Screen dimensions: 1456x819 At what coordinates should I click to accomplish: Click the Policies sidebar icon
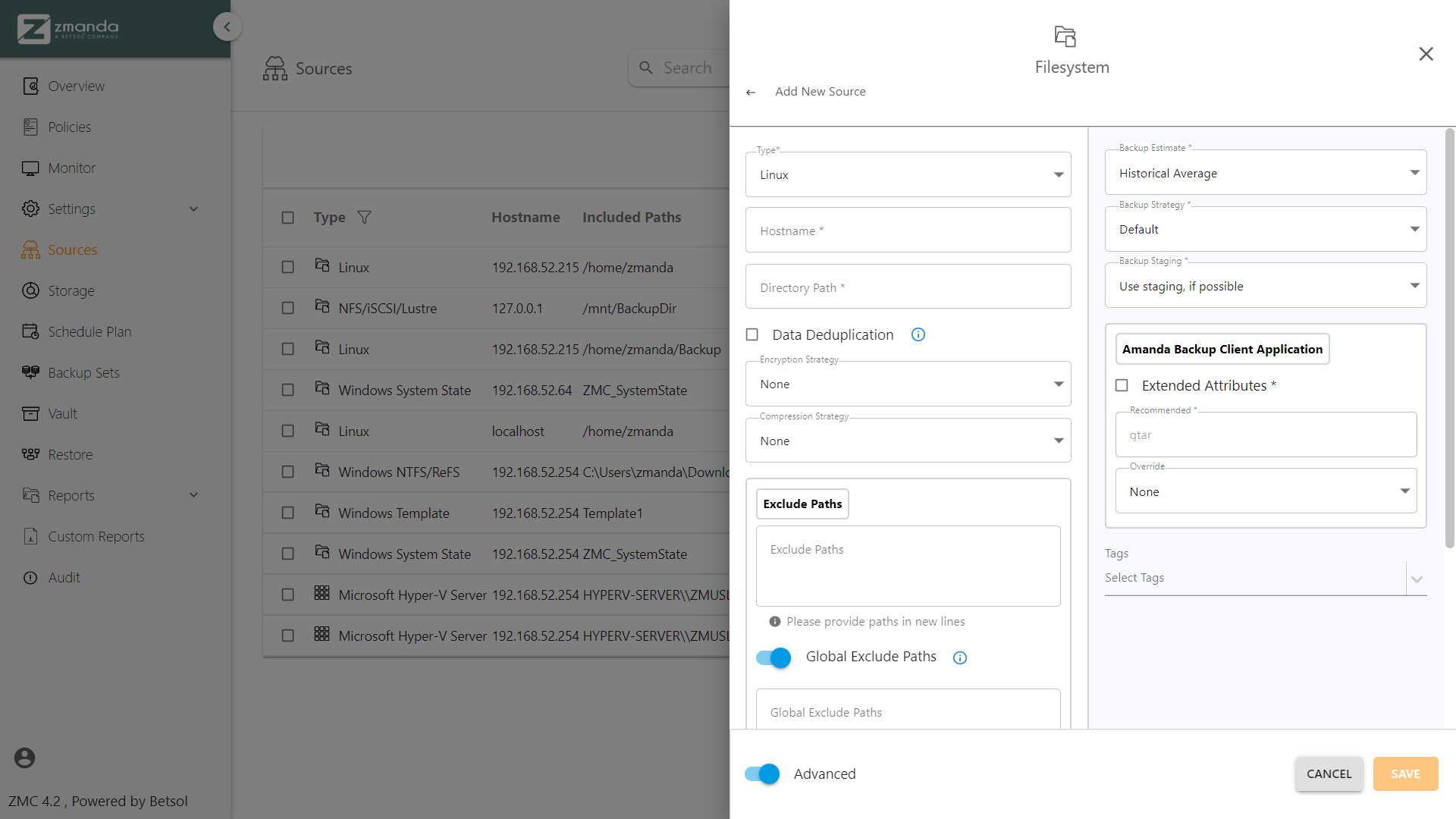[x=30, y=127]
